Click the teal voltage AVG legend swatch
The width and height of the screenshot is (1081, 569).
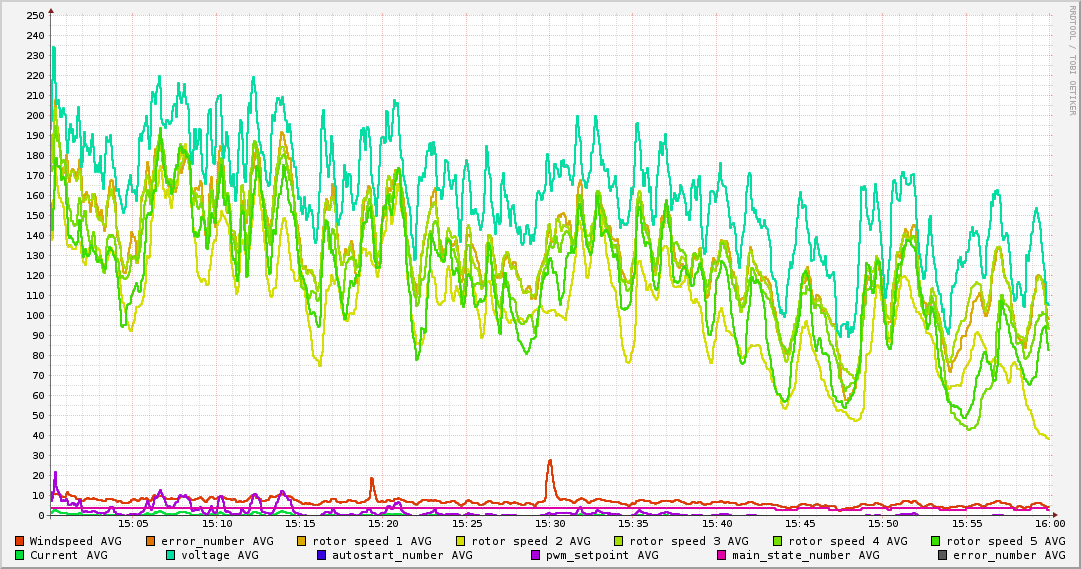coord(170,555)
